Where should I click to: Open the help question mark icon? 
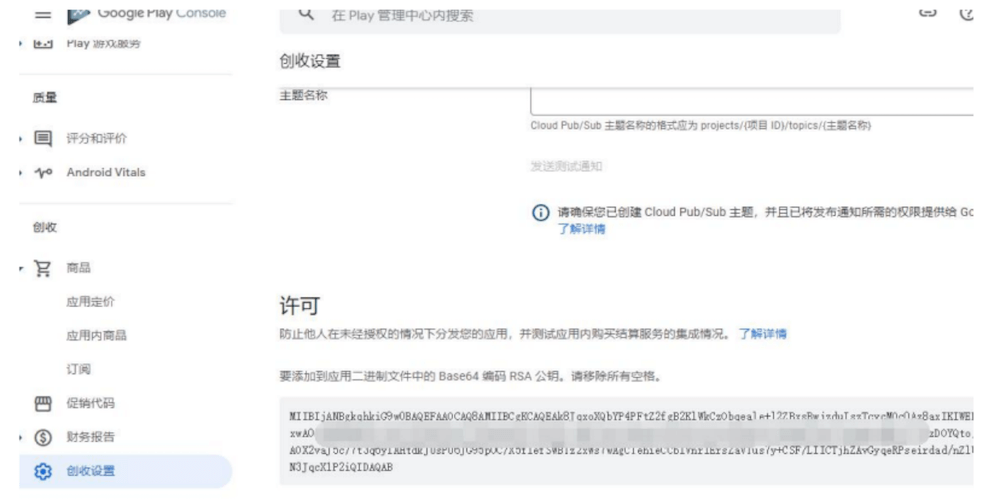pyautogui.click(x=967, y=12)
